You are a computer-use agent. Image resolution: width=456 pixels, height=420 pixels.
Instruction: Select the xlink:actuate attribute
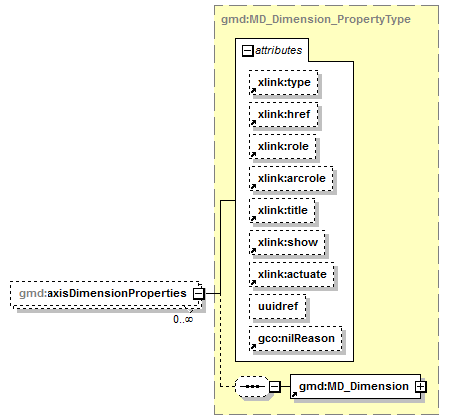(291, 274)
